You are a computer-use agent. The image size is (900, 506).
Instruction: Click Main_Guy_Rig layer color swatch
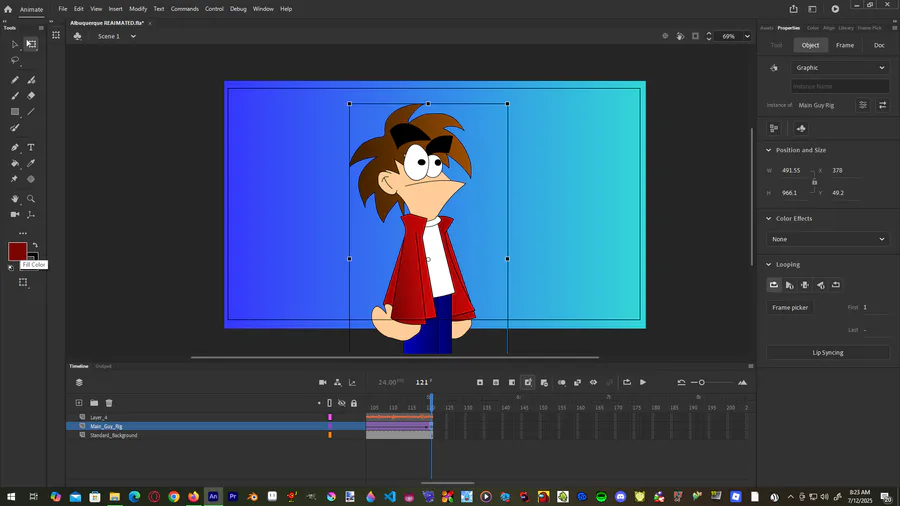click(x=330, y=426)
